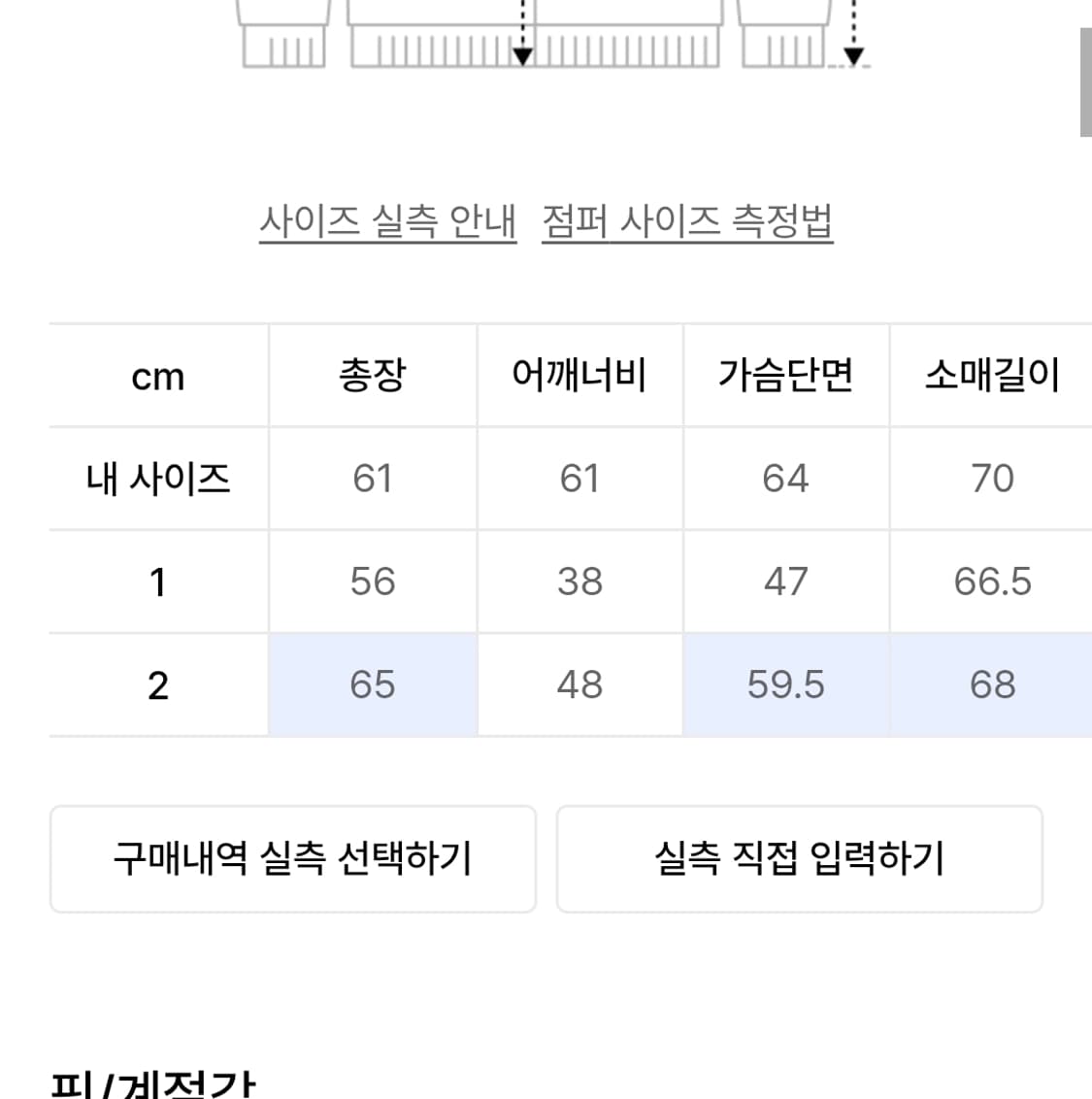
Task: Click the 실측 직접 입력하기 button
Action: pyautogui.click(x=800, y=859)
